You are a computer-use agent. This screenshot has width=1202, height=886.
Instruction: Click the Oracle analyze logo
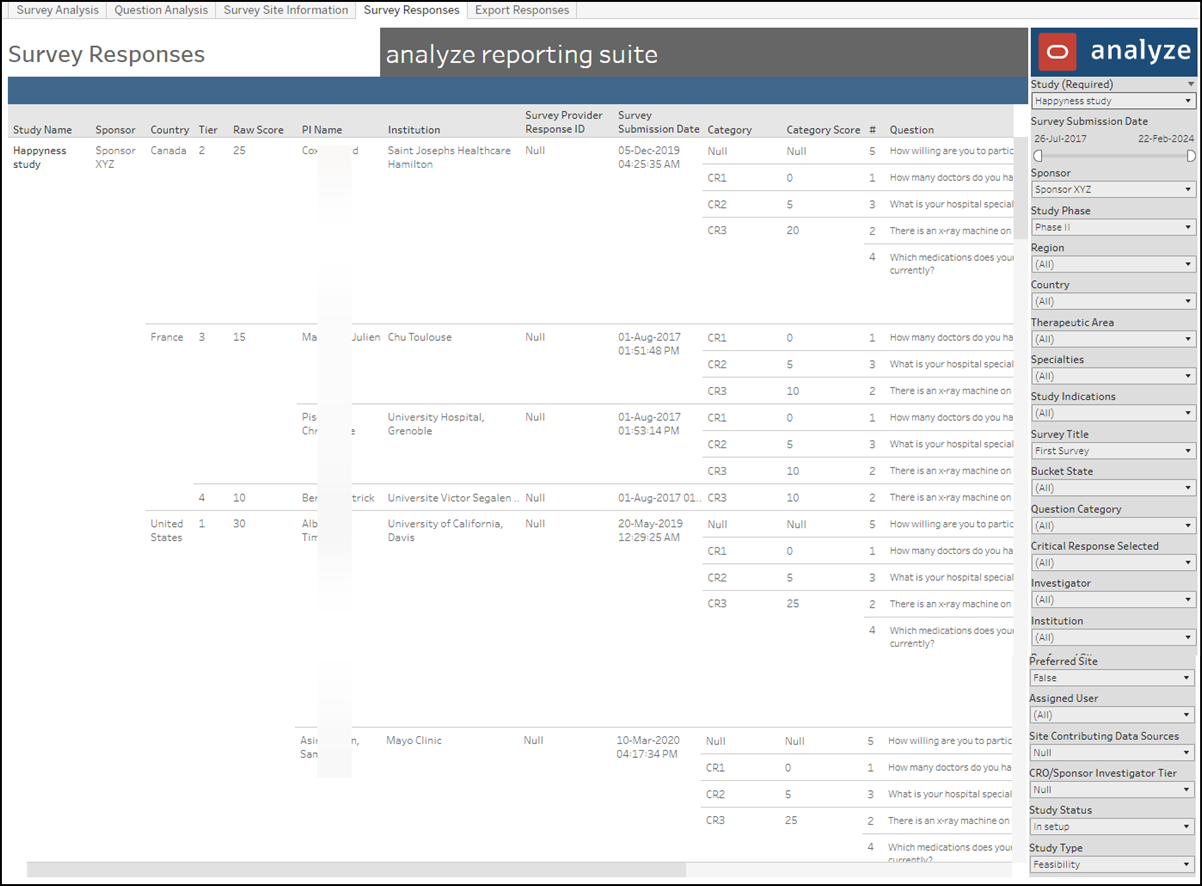coord(1114,51)
